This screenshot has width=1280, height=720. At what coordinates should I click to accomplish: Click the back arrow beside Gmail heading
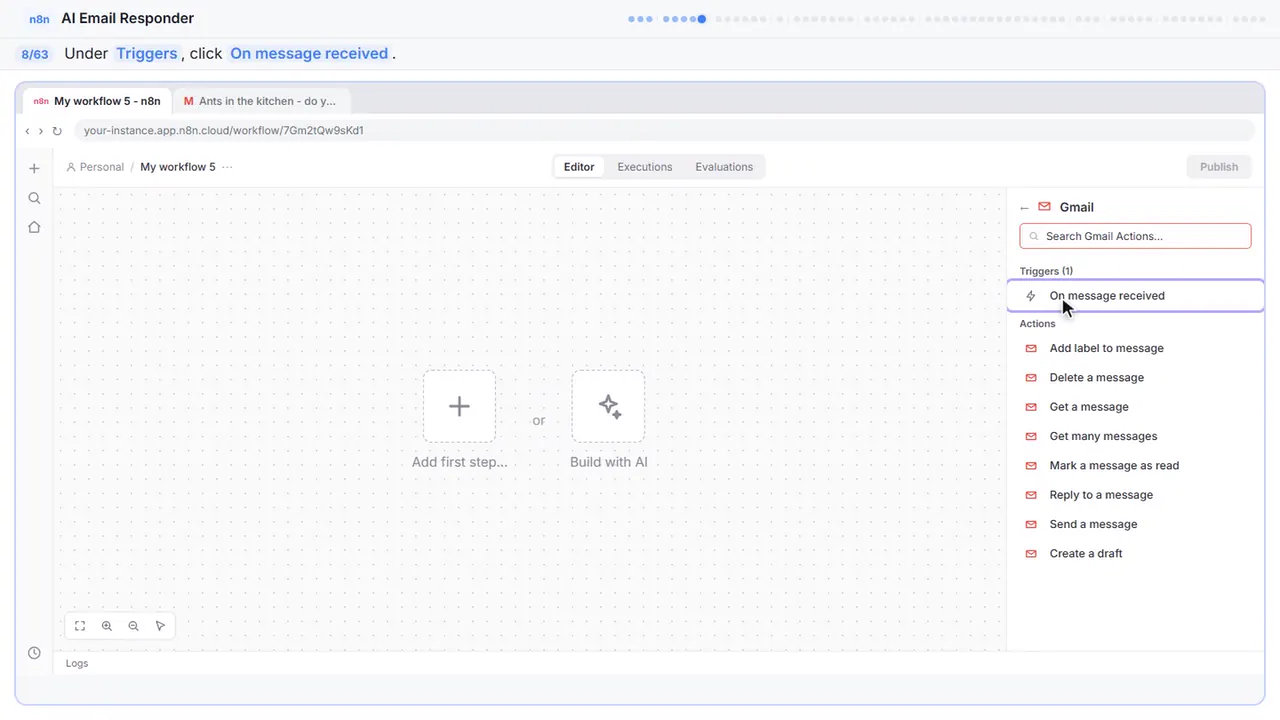tap(1024, 208)
